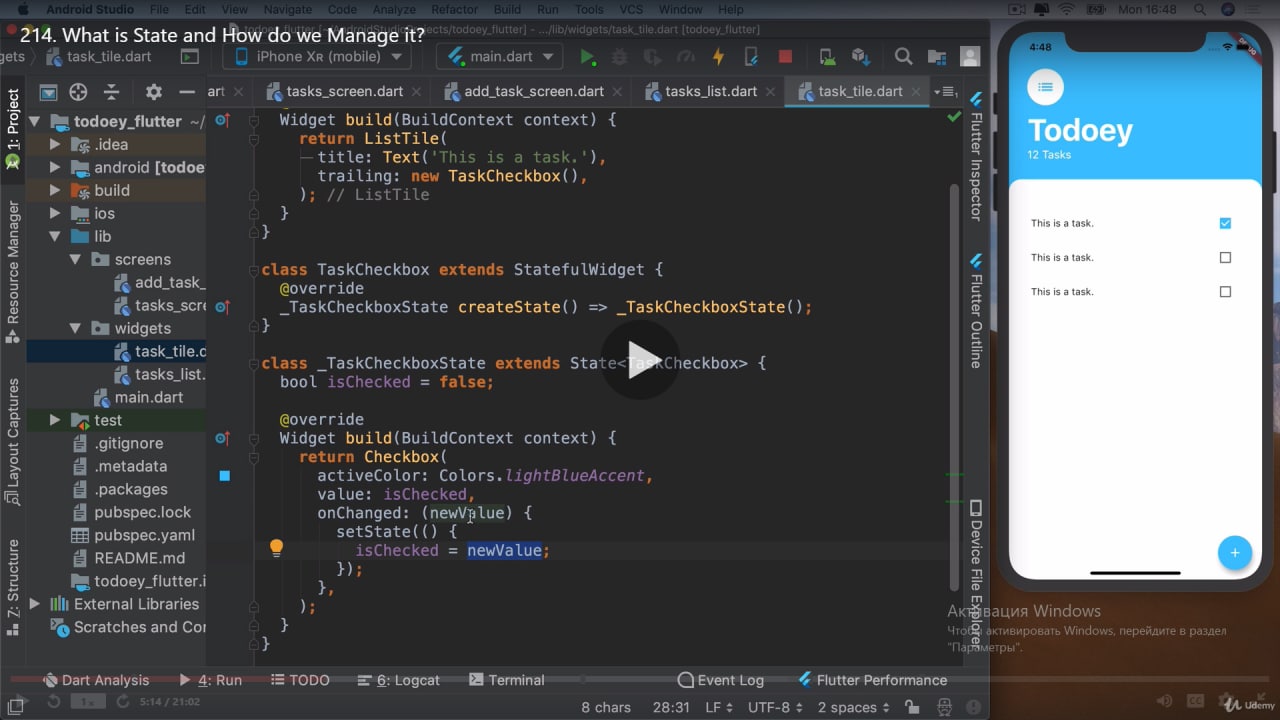
Task: Open the Logcat tool window
Action: pyautogui.click(x=398, y=680)
